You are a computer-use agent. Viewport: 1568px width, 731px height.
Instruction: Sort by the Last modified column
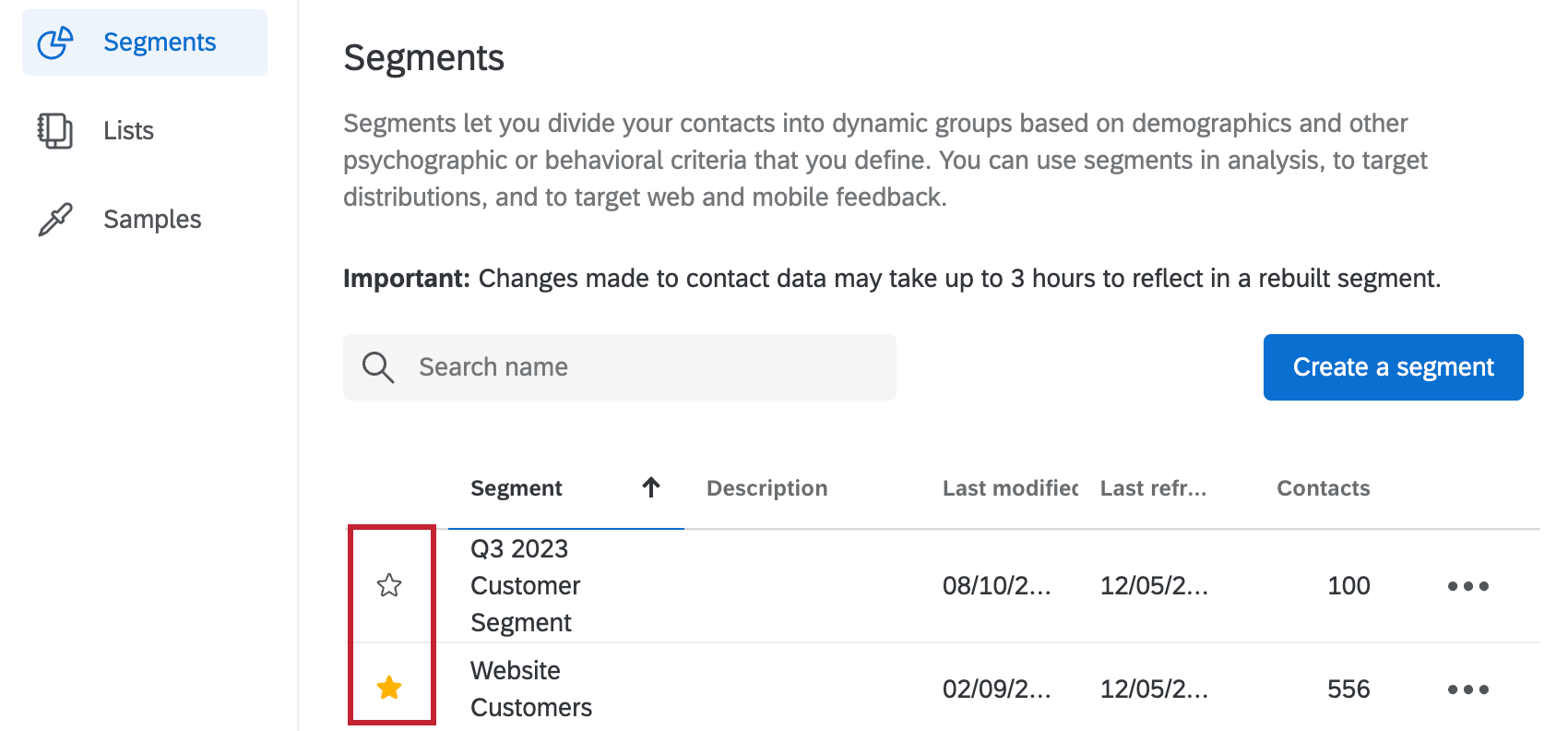(1009, 488)
